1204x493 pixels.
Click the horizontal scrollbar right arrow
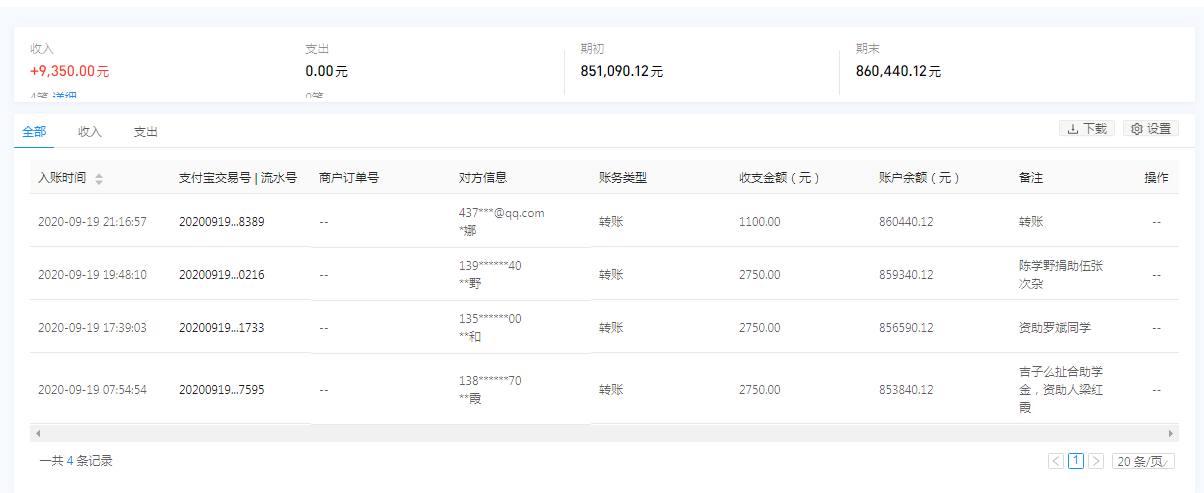[1170, 433]
